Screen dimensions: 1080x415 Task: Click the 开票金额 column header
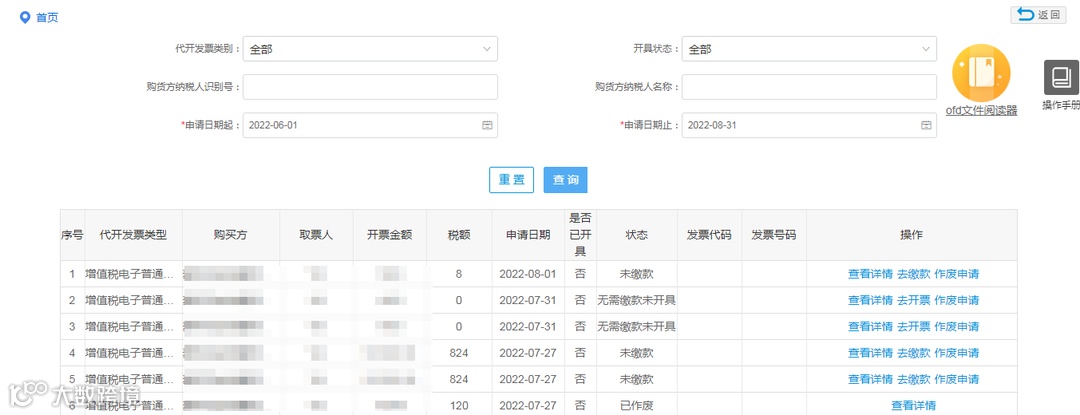point(390,235)
